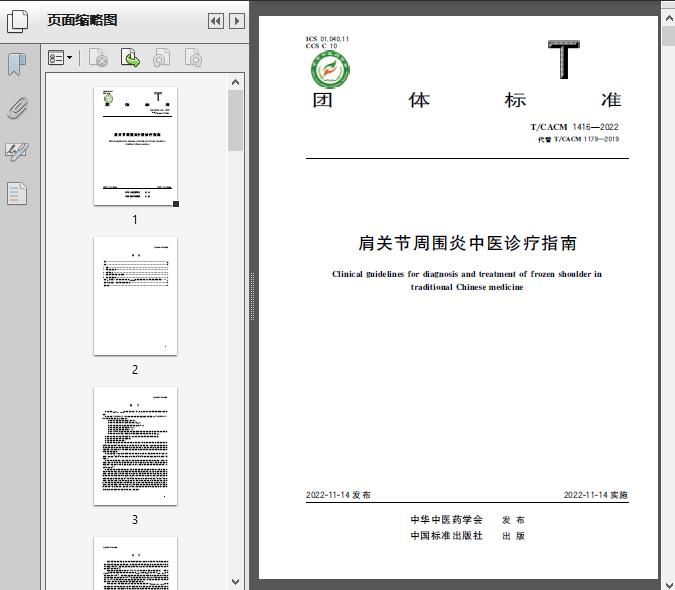Viewport: 675px width, 590px height.
Task: Open the document content panel icon
Action: [x=17, y=194]
